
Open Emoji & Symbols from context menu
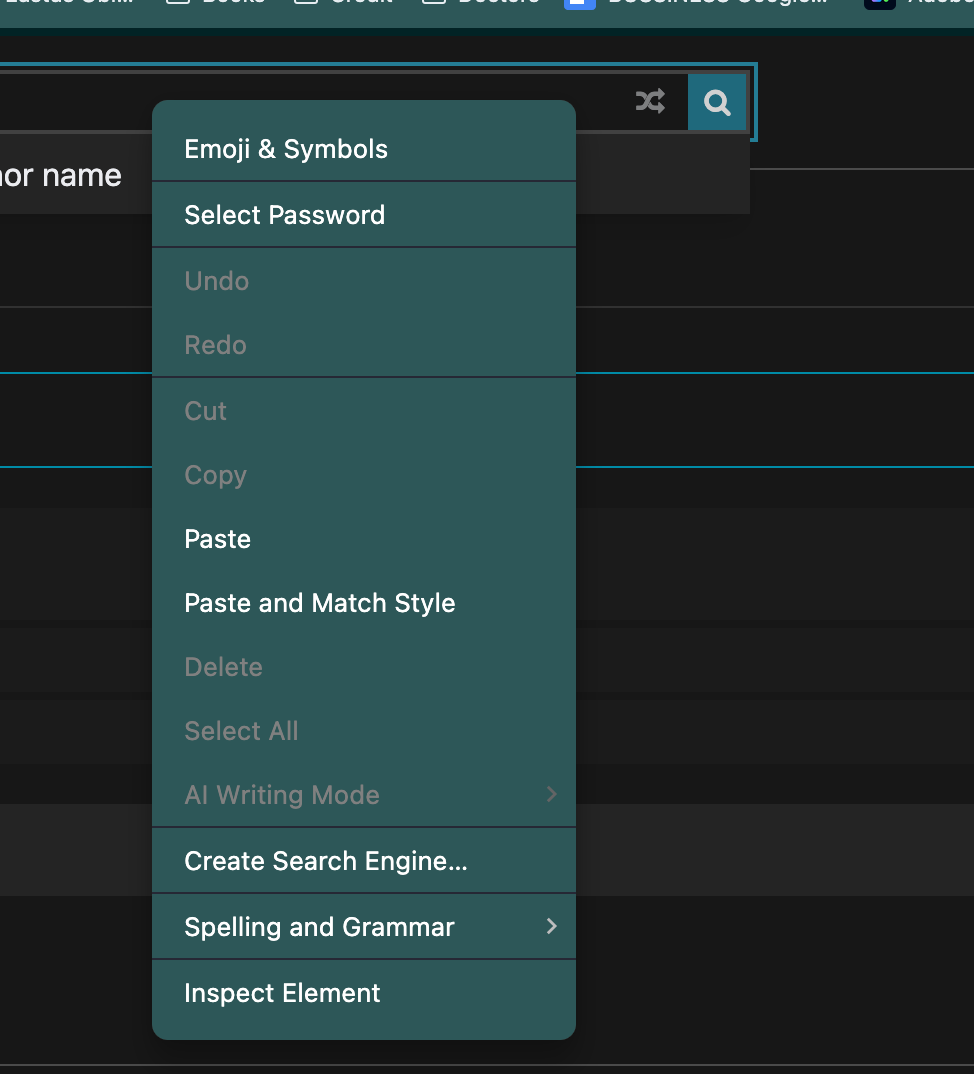286,149
